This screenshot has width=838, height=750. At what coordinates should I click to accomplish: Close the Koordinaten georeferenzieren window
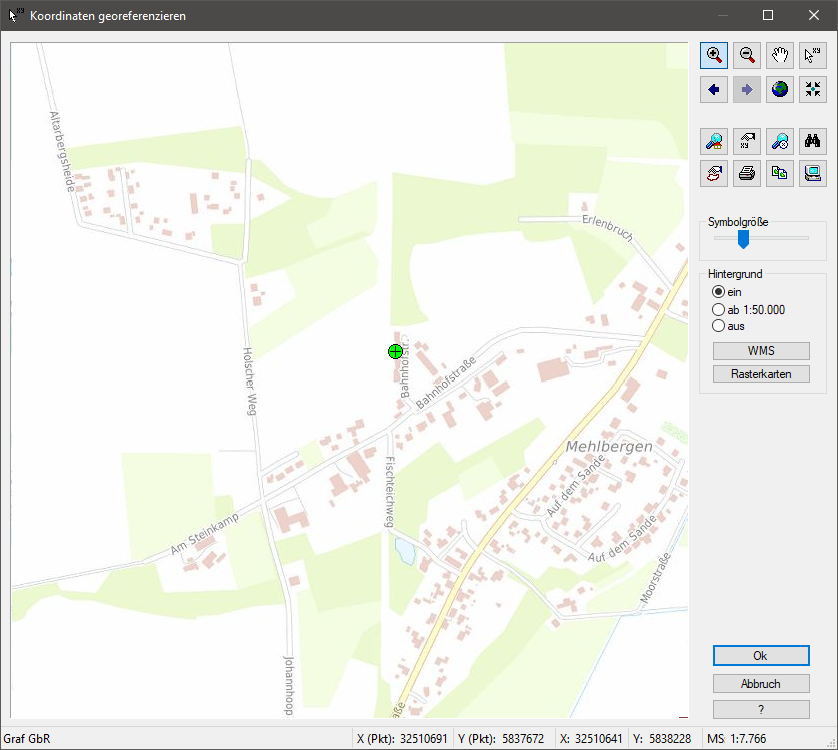[x=814, y=15]
